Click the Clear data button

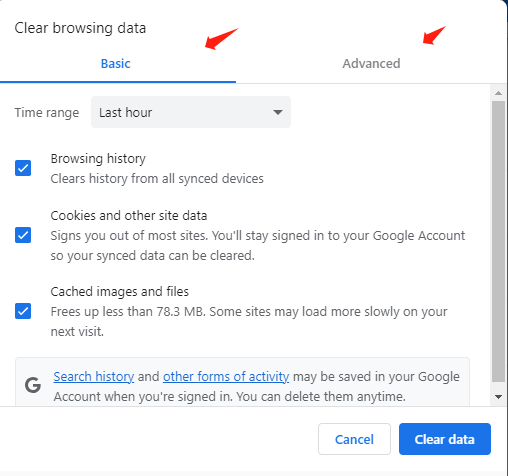445,439
